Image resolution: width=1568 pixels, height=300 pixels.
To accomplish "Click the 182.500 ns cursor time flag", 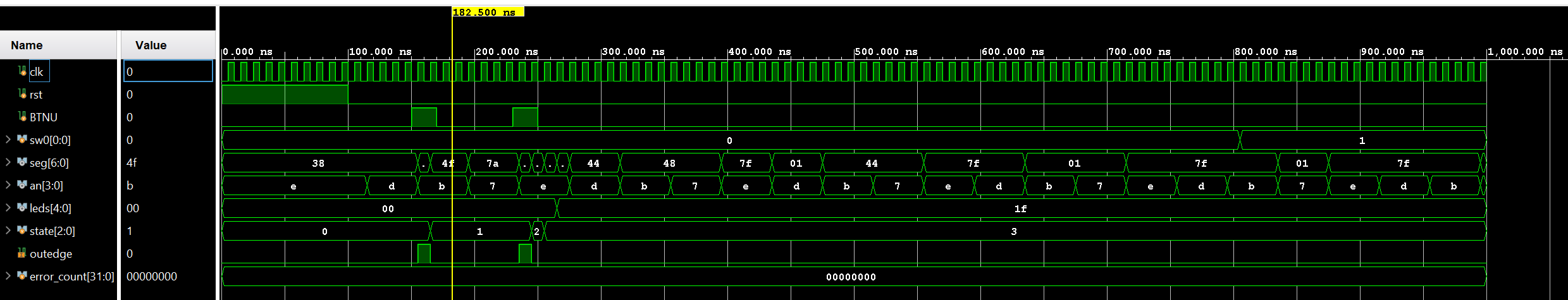I will (x=488, y=12).
